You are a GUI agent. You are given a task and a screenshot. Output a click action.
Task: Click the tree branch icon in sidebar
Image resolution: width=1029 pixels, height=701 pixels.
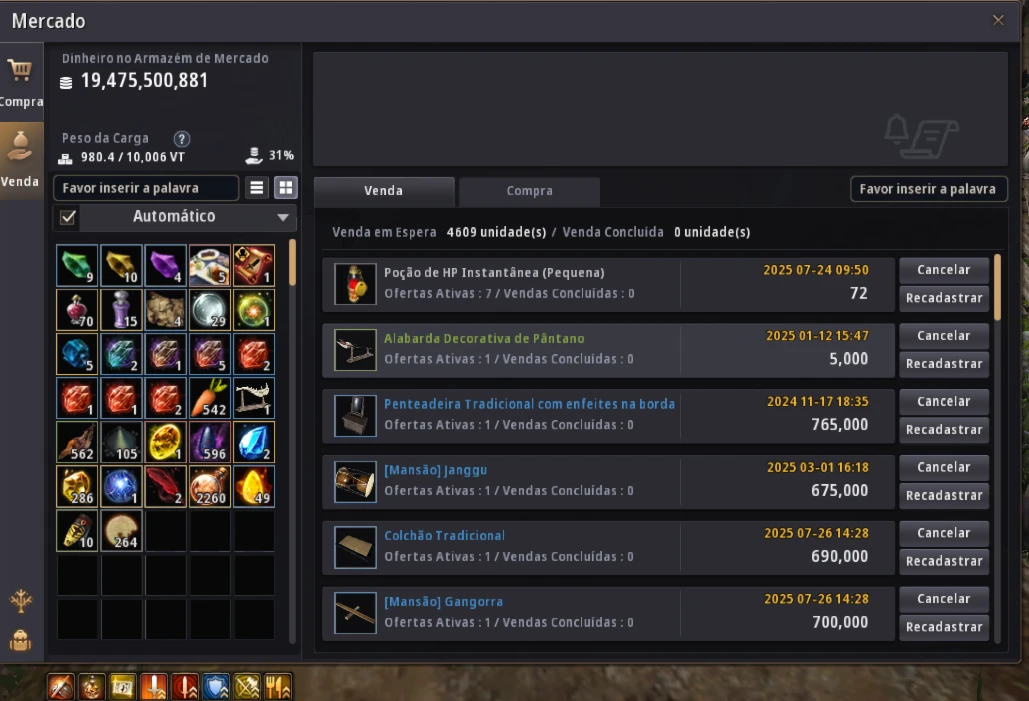[20, 601]
